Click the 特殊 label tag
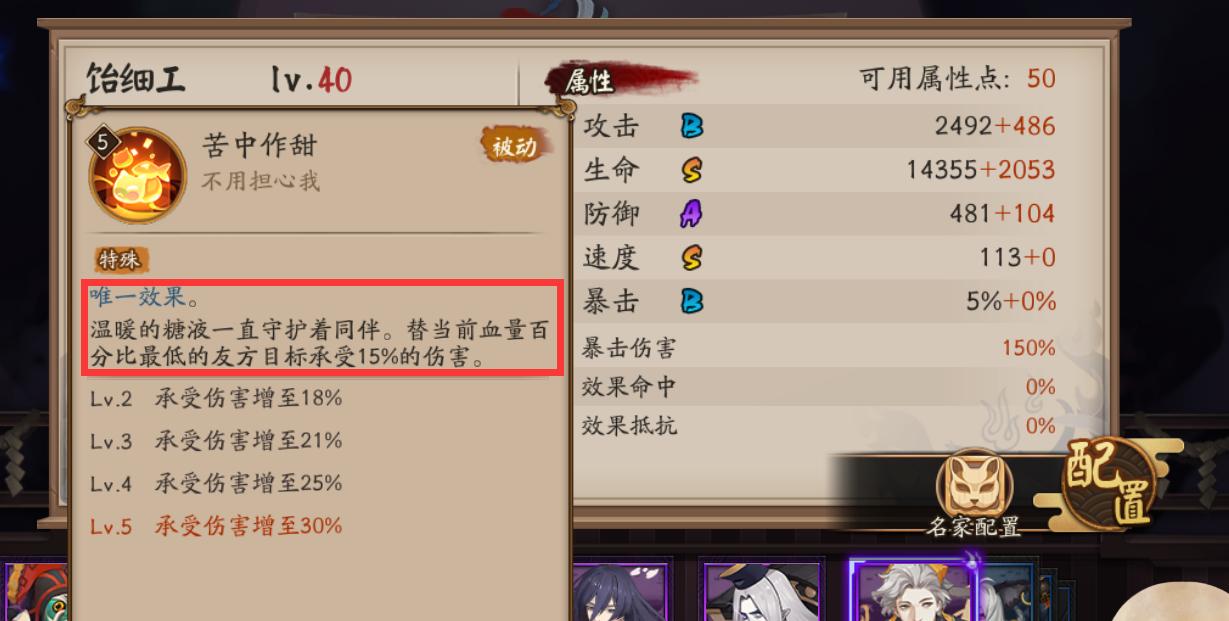The width and height of the screenshot is (1229, 621). click(121, 260)
